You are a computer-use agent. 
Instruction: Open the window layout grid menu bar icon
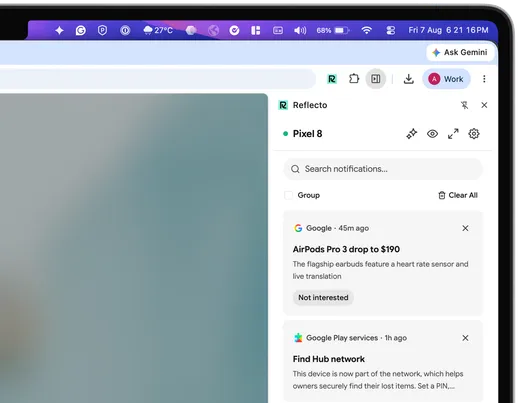pos(256,31)
